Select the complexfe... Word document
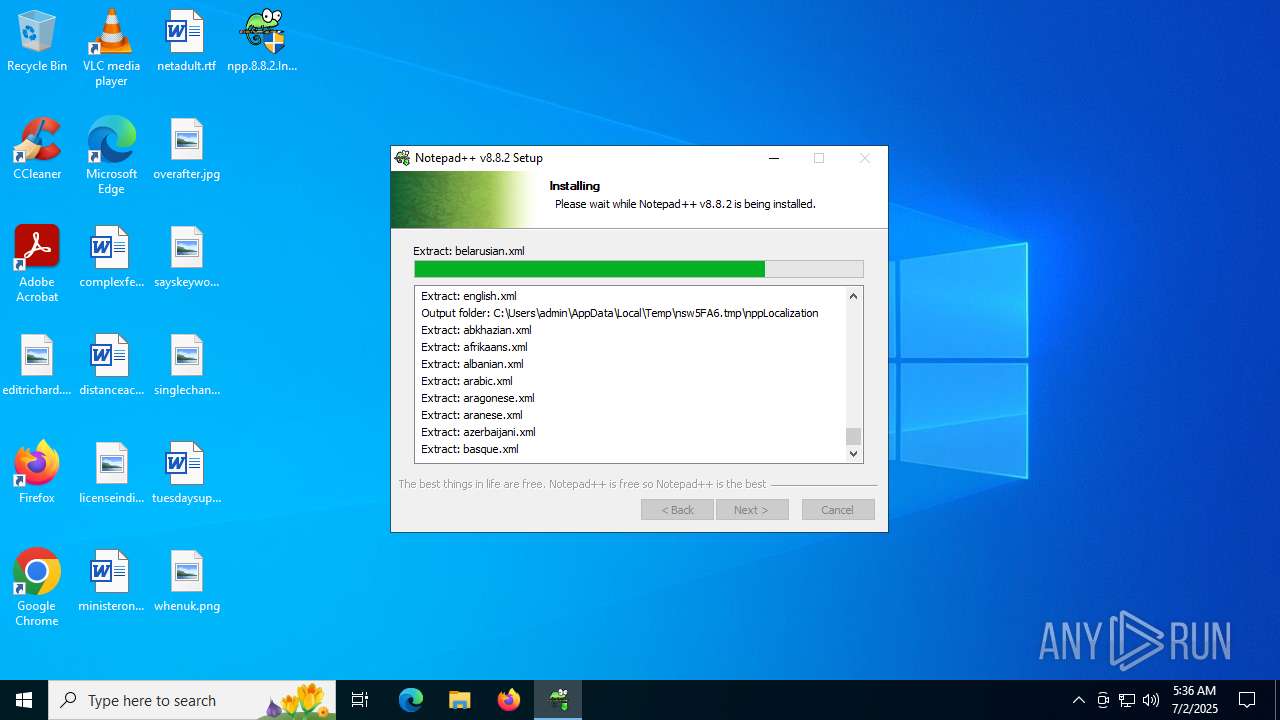 [x=111, y=257]
